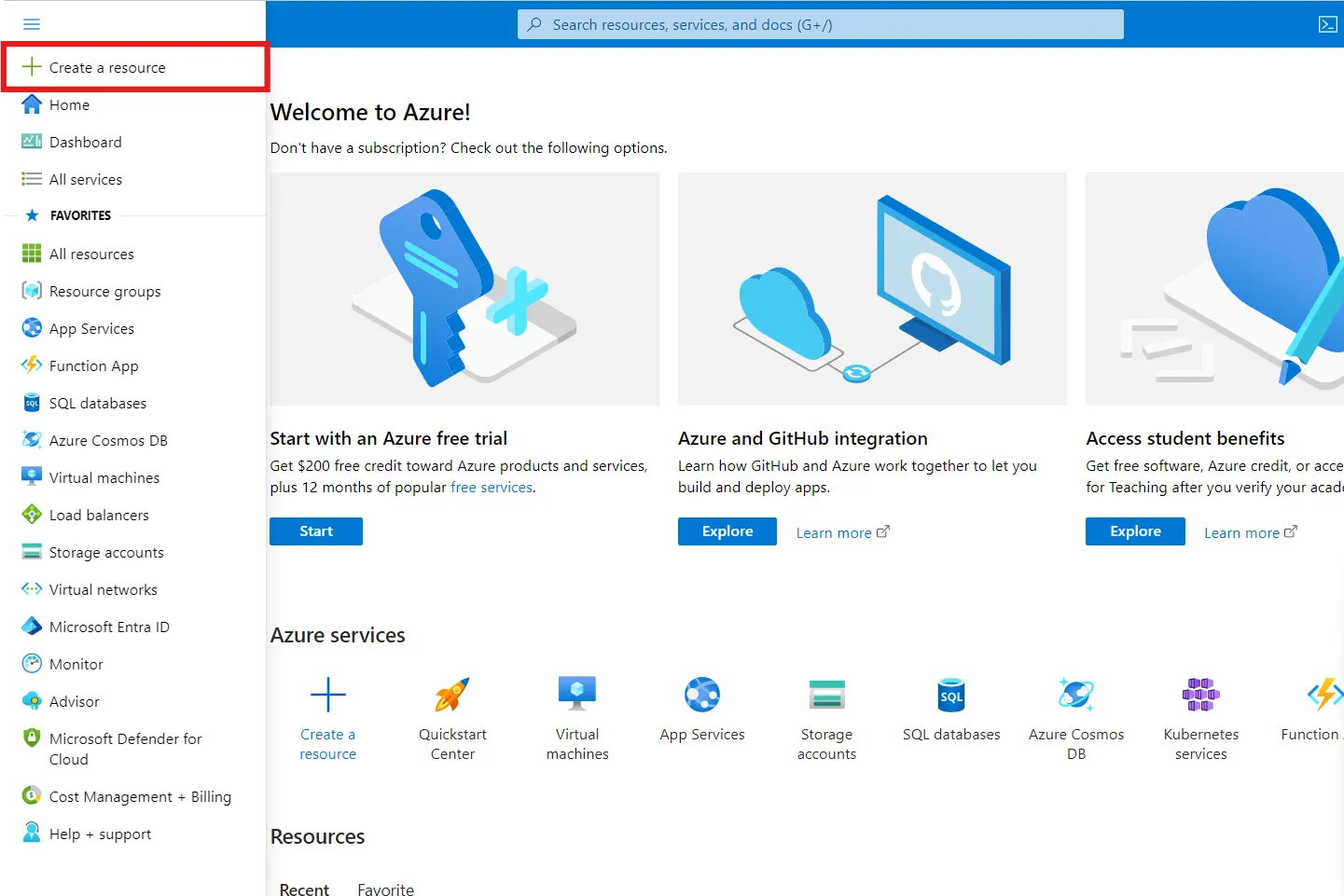Select the Recent tab under Resources

click(x=304, y=888)
